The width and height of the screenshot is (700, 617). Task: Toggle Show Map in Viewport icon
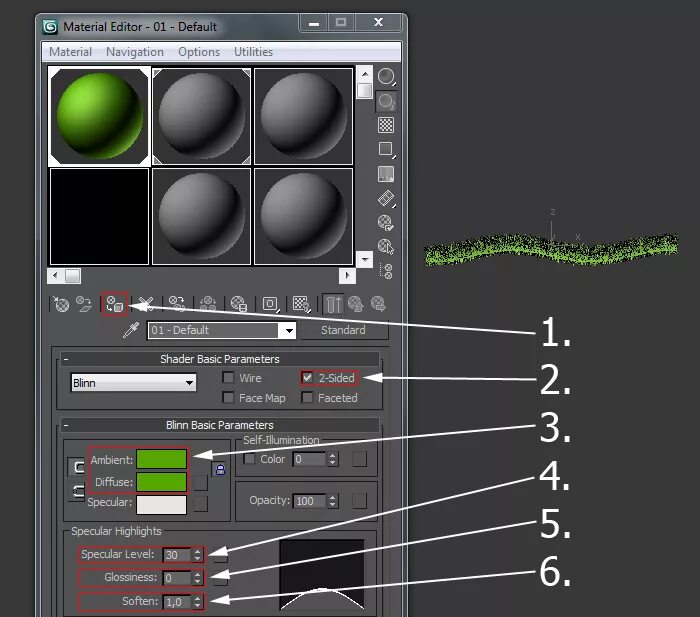[x=301, y=304]
